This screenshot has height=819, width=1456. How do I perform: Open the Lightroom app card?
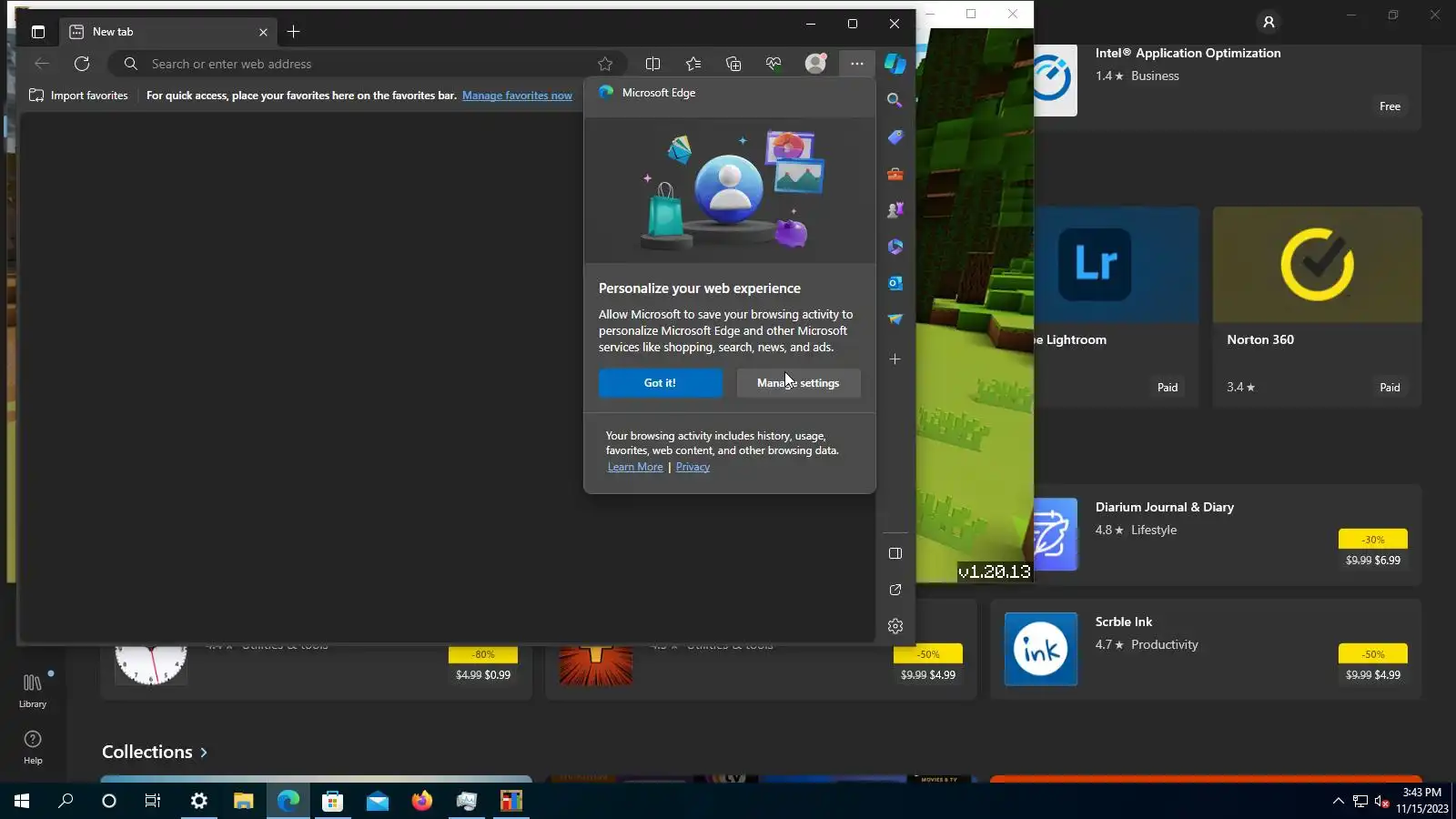[x=1117, y=307]
